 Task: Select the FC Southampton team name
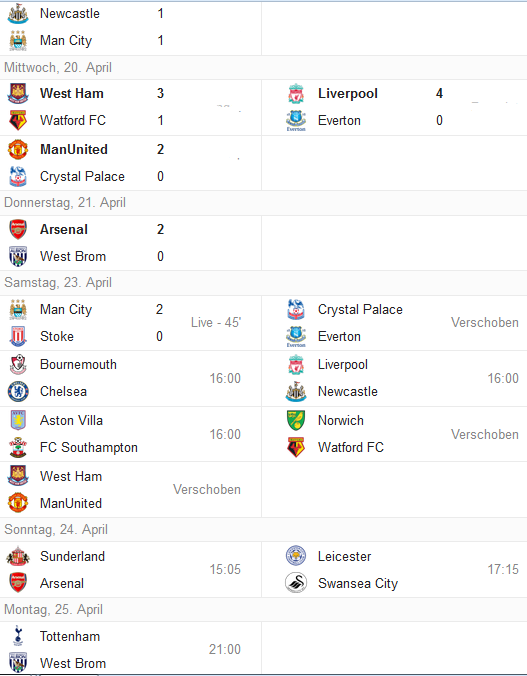coord(88,448)
